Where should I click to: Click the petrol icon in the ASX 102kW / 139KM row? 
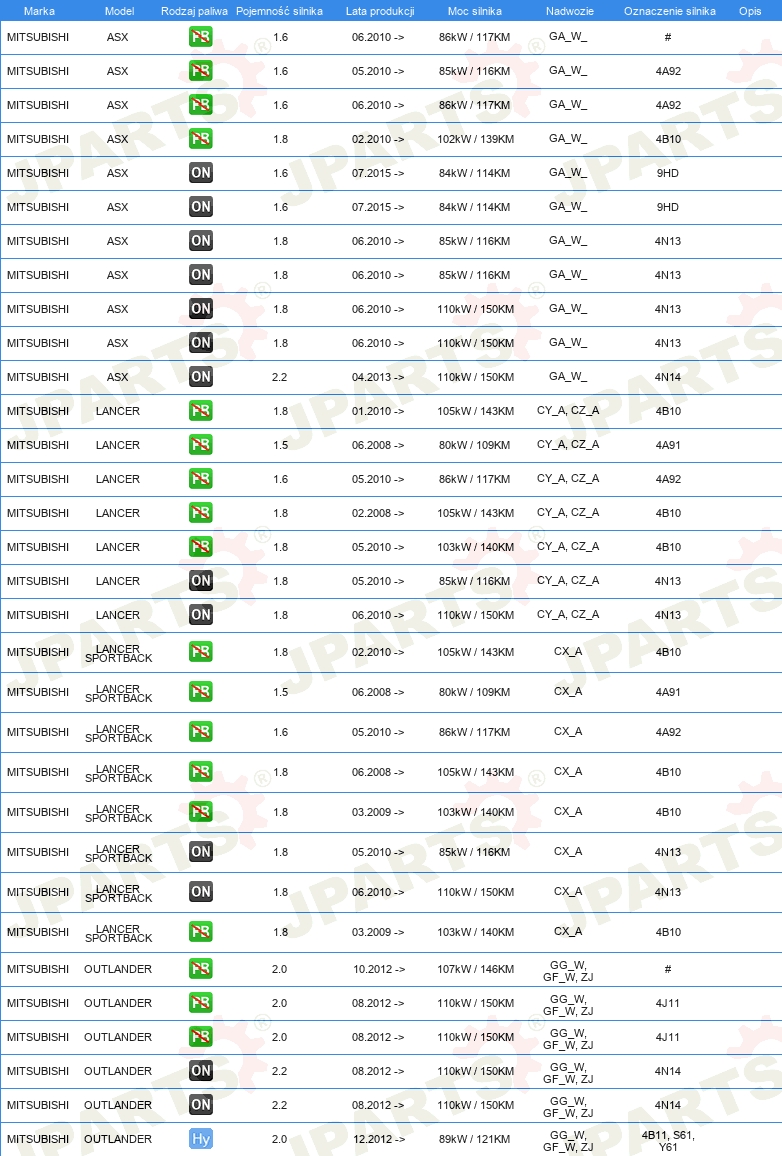(200, 139)
